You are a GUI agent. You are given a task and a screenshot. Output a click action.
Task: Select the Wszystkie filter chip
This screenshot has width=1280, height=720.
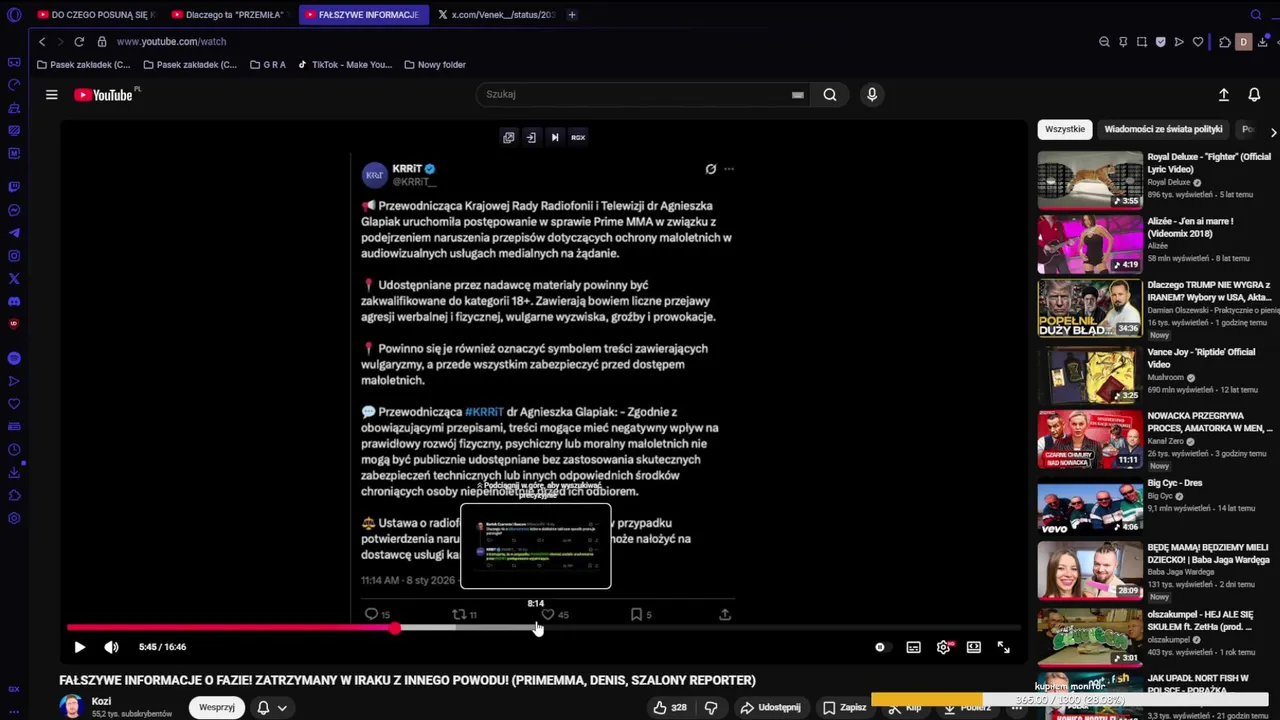pyautogui.click(x=1065, y=129)
